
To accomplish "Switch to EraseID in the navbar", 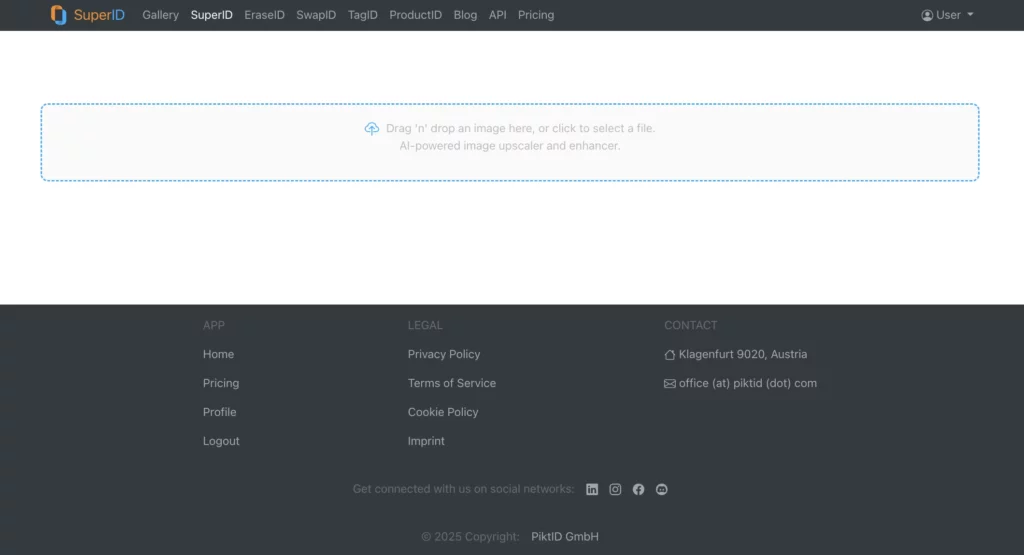I will 264,15.
